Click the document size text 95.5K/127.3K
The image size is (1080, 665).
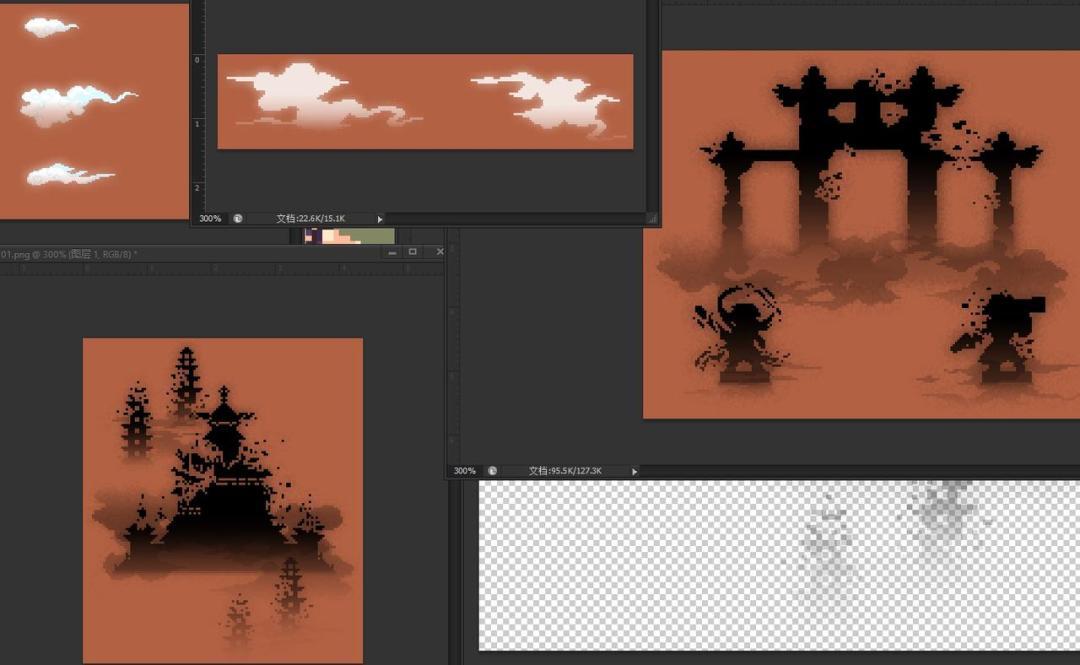coord(565,471)
